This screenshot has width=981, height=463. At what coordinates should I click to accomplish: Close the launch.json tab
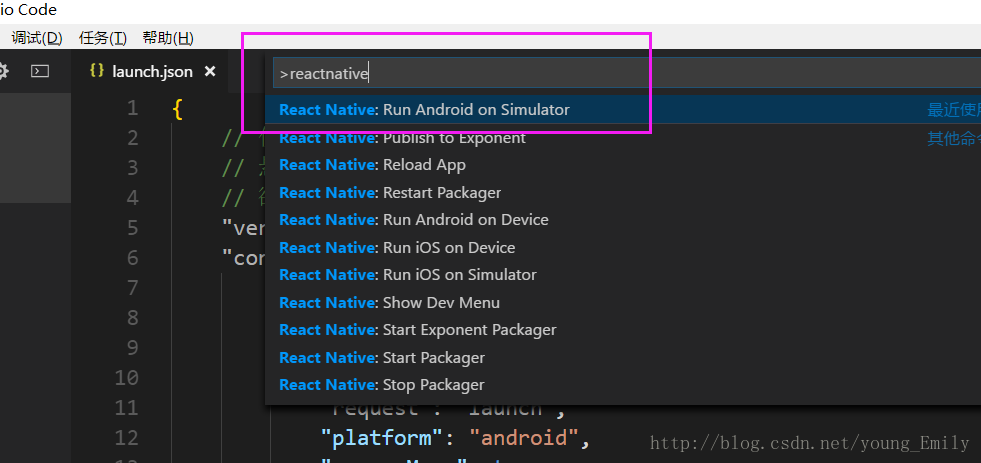point(210,71)
